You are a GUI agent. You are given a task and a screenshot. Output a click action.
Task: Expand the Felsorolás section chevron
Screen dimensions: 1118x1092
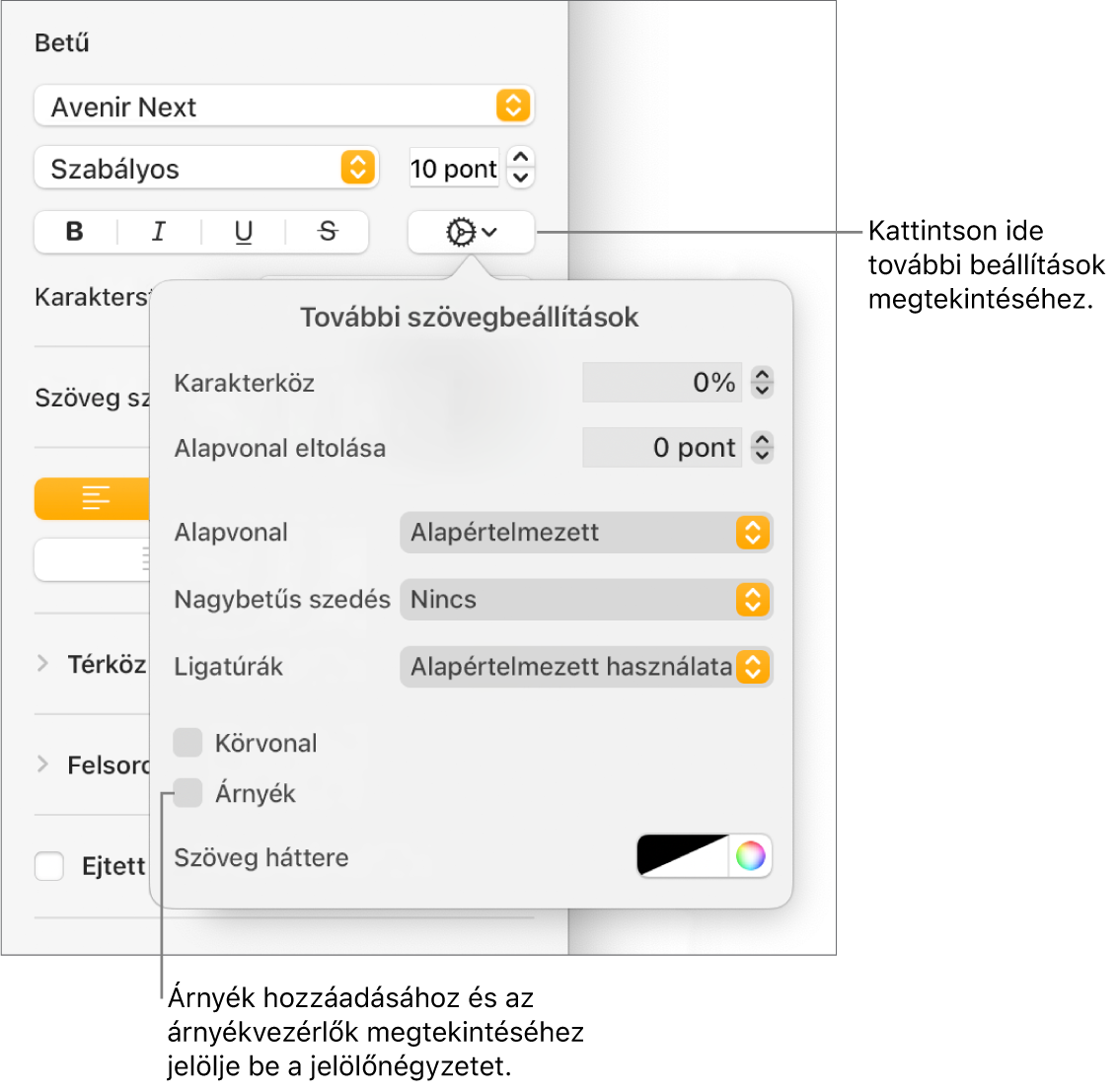(42, 764)
